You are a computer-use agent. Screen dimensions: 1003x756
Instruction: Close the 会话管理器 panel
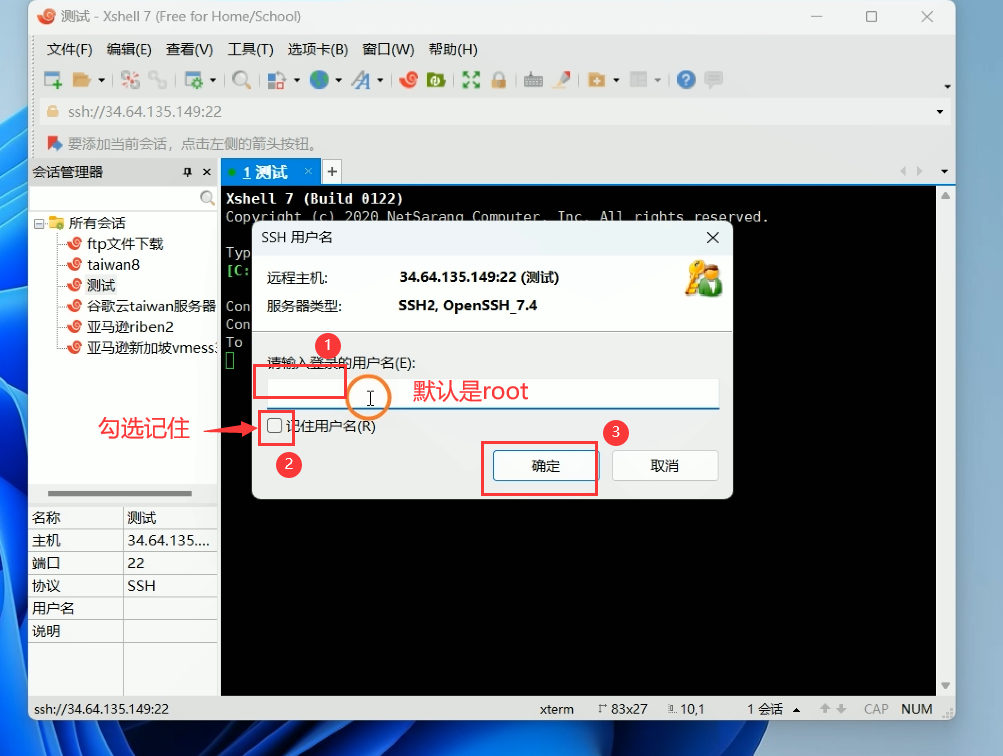[207, 171]
